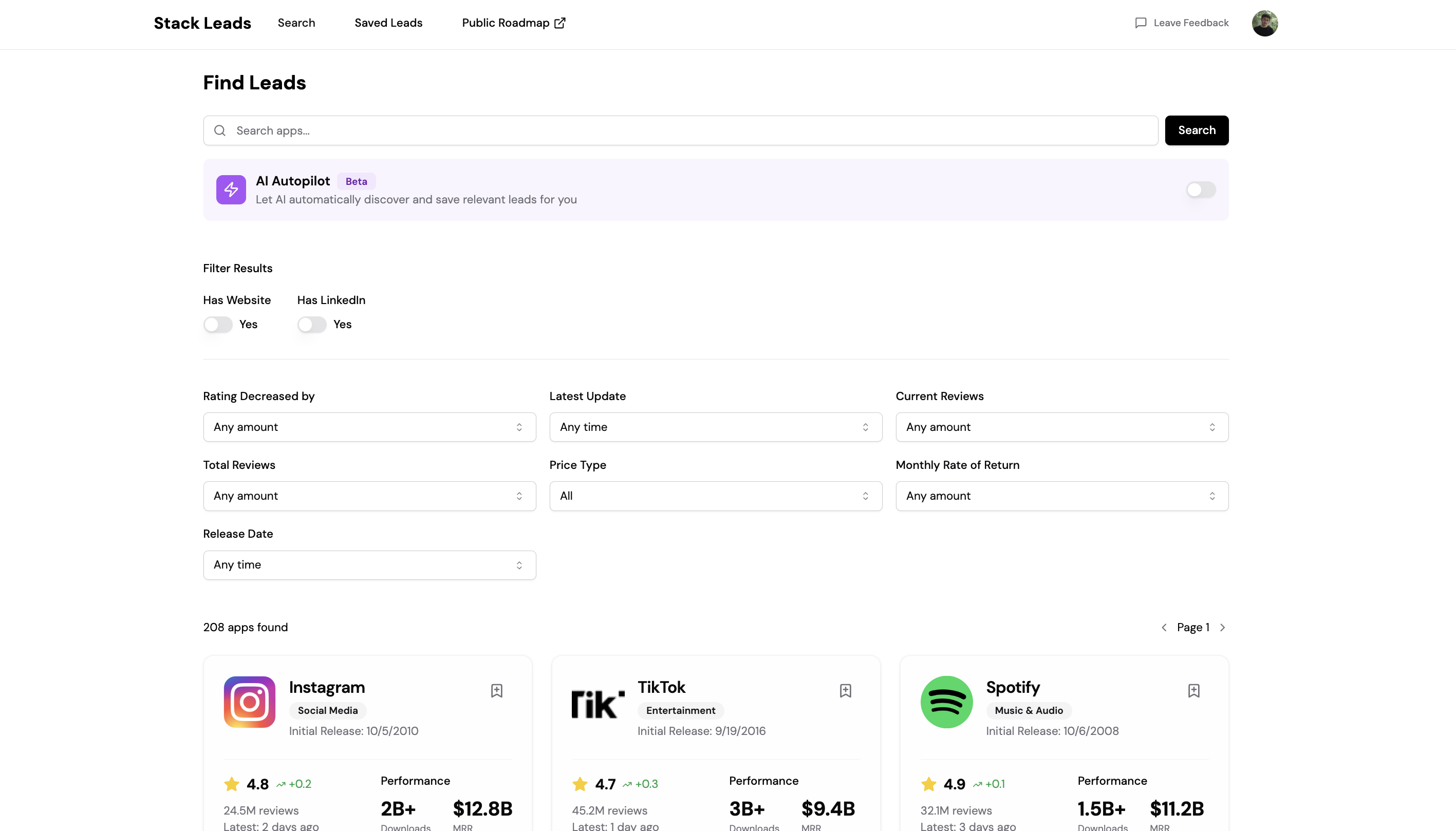1456x831 pixels.
Task: Open the Public Roadmap nav link
Action: tap(513, 23)
